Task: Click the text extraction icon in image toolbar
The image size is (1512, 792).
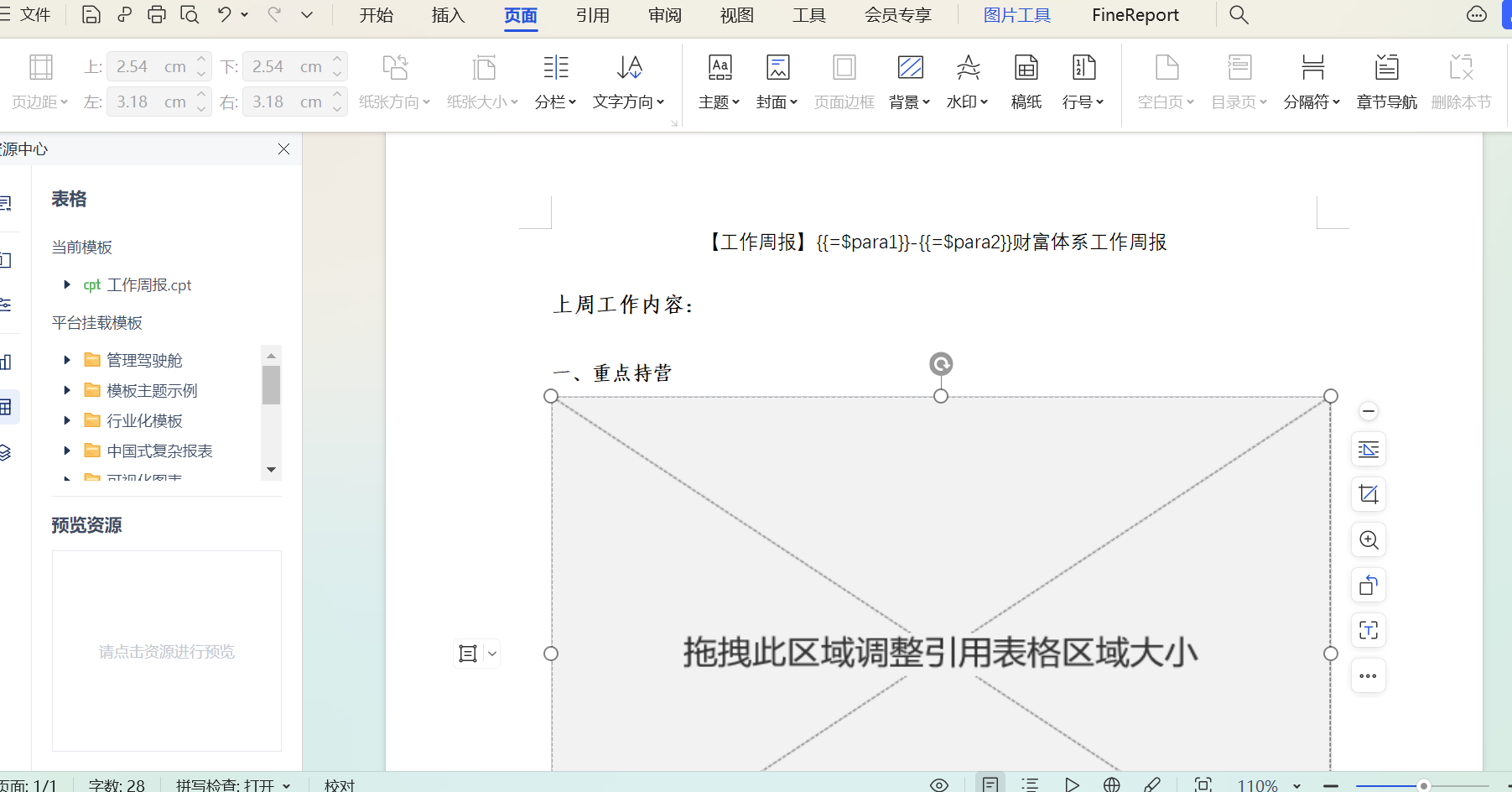Action: [1369, 630]
